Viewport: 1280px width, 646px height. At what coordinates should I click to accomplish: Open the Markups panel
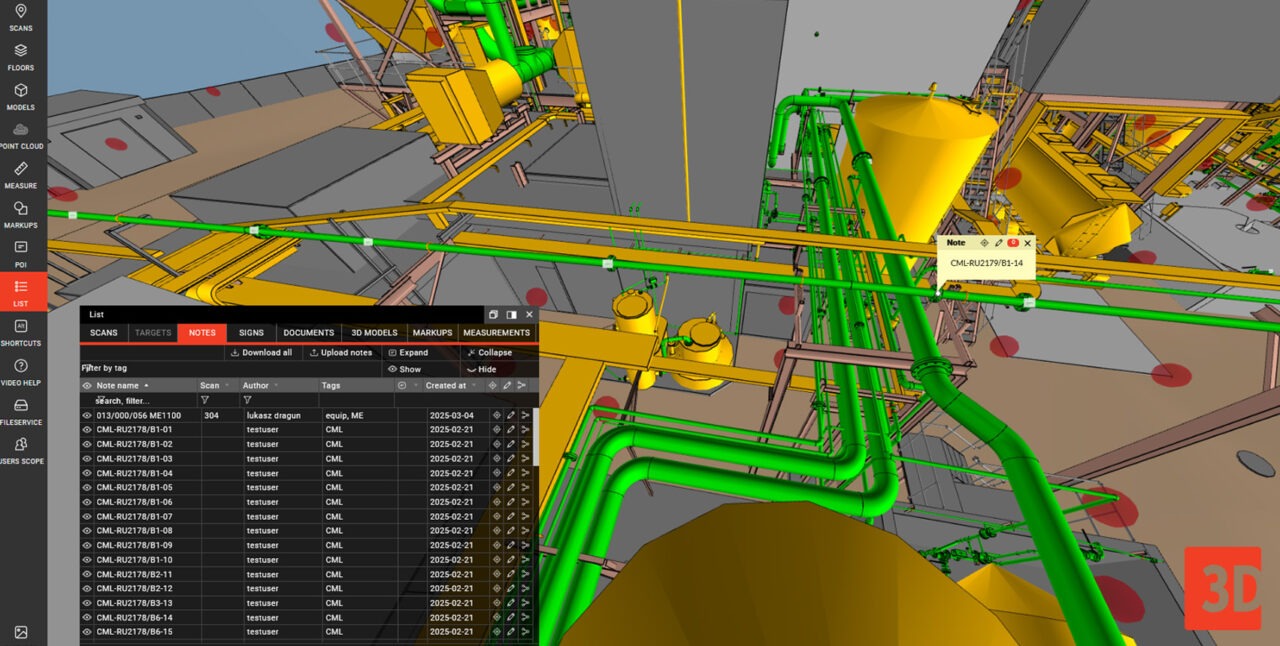click(20, 217)
